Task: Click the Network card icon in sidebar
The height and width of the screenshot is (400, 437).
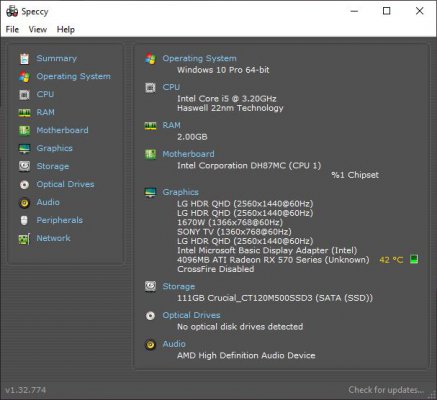Action: [x=24, y=239]
